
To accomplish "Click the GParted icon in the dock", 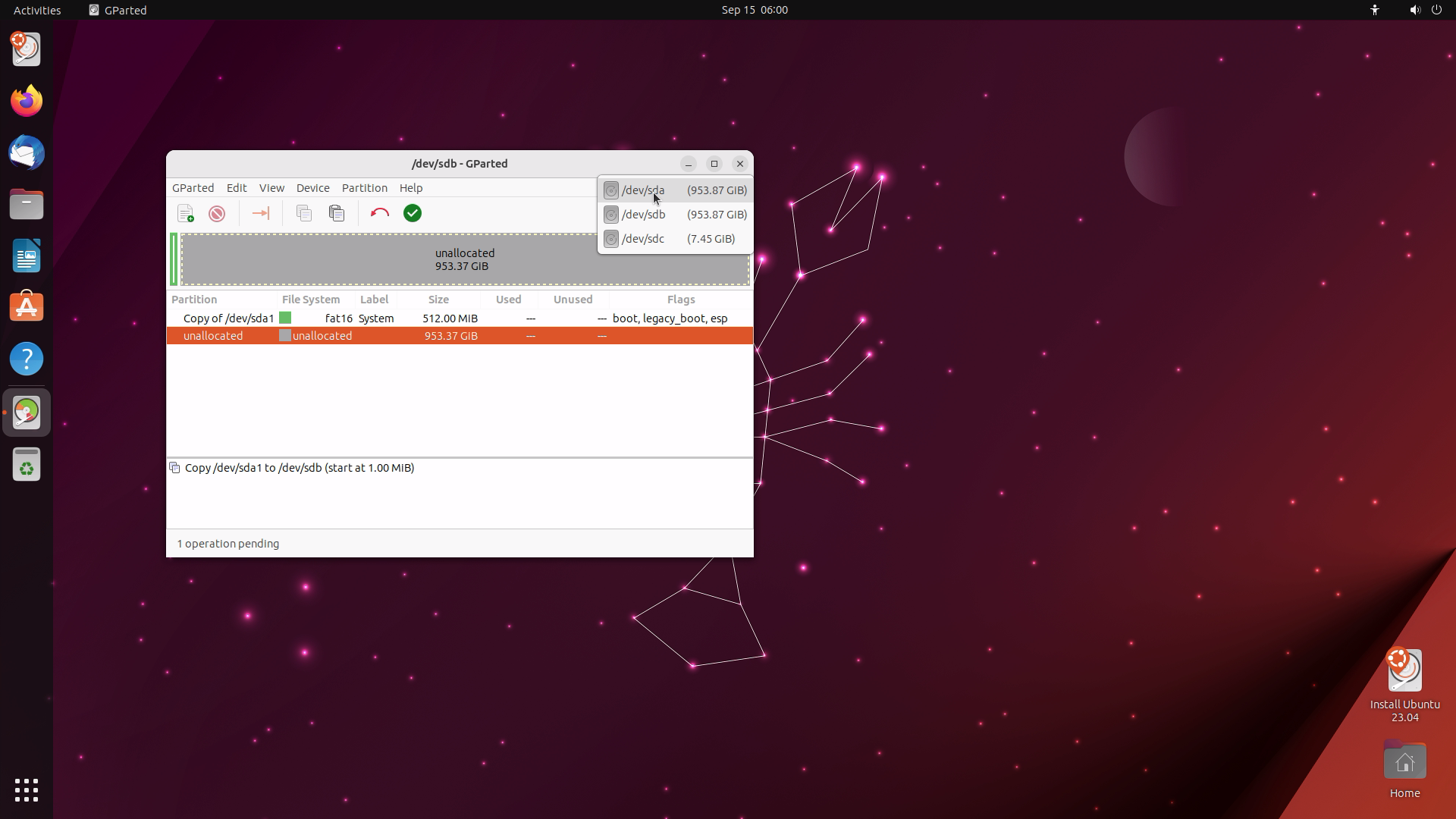I will coord(27,413).
